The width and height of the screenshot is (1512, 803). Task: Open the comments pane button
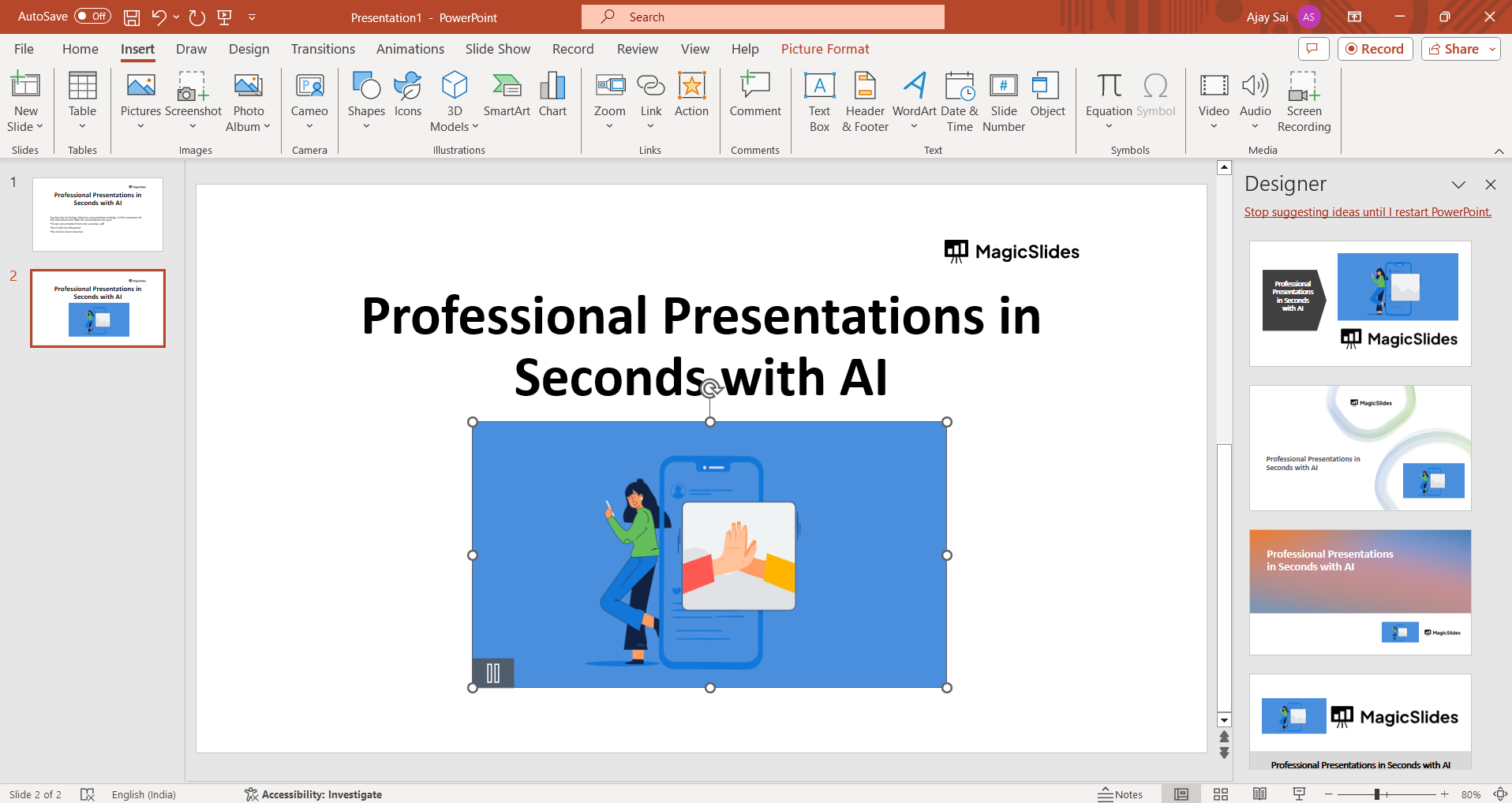1313,49
